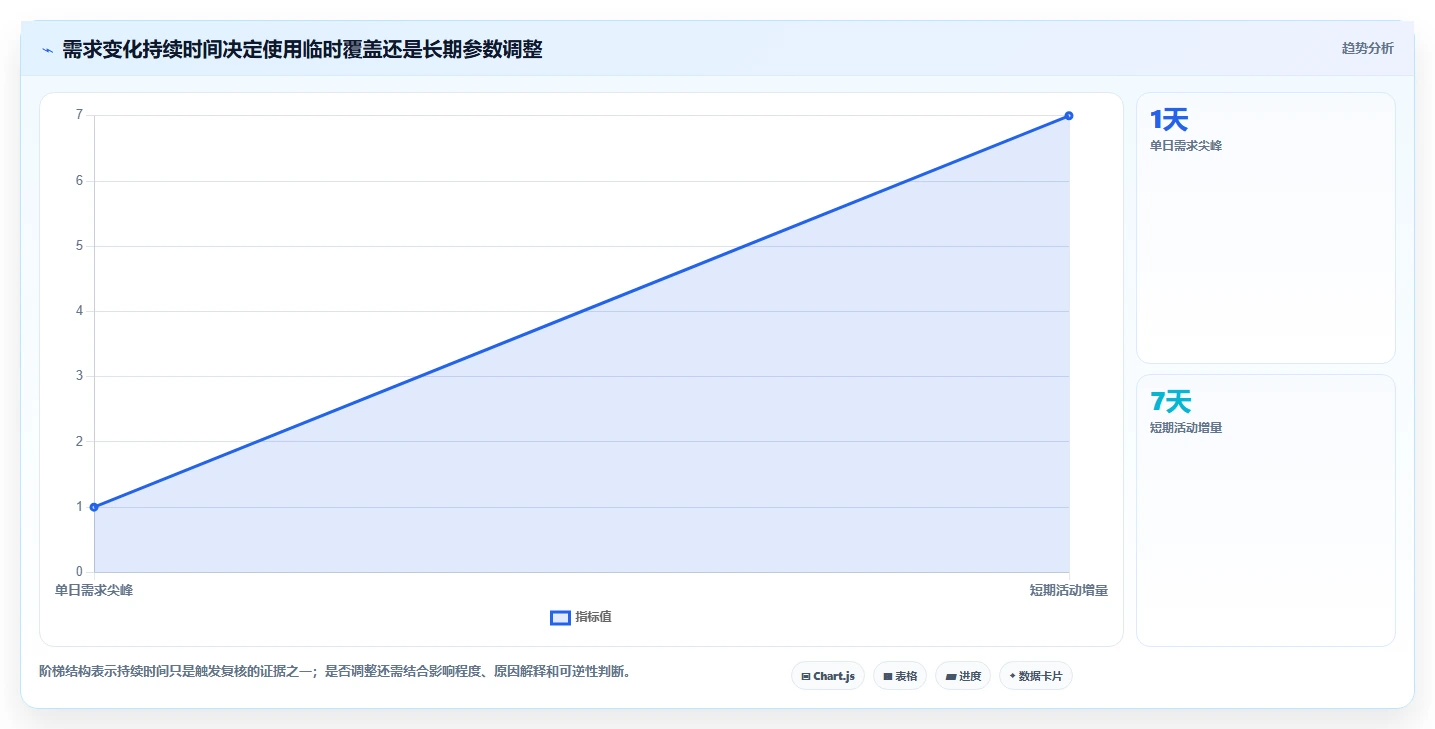Click the 短期活动增量 card caption
Viewport: 1435px width, 729px height.
click(1186, 428)
